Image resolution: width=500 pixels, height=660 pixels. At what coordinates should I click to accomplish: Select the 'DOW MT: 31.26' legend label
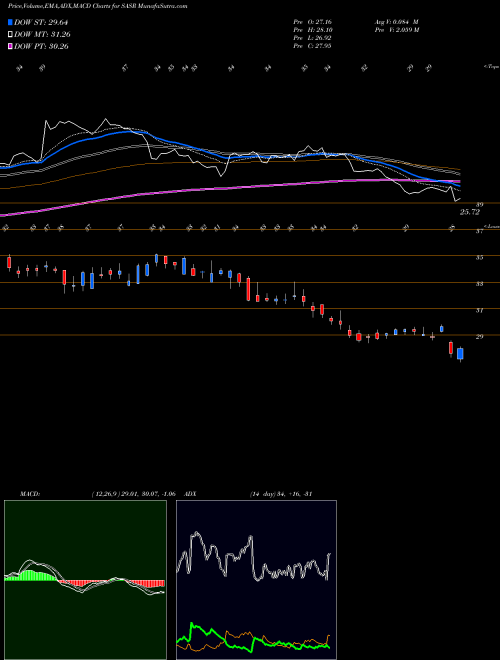click(x=42, y=35)
